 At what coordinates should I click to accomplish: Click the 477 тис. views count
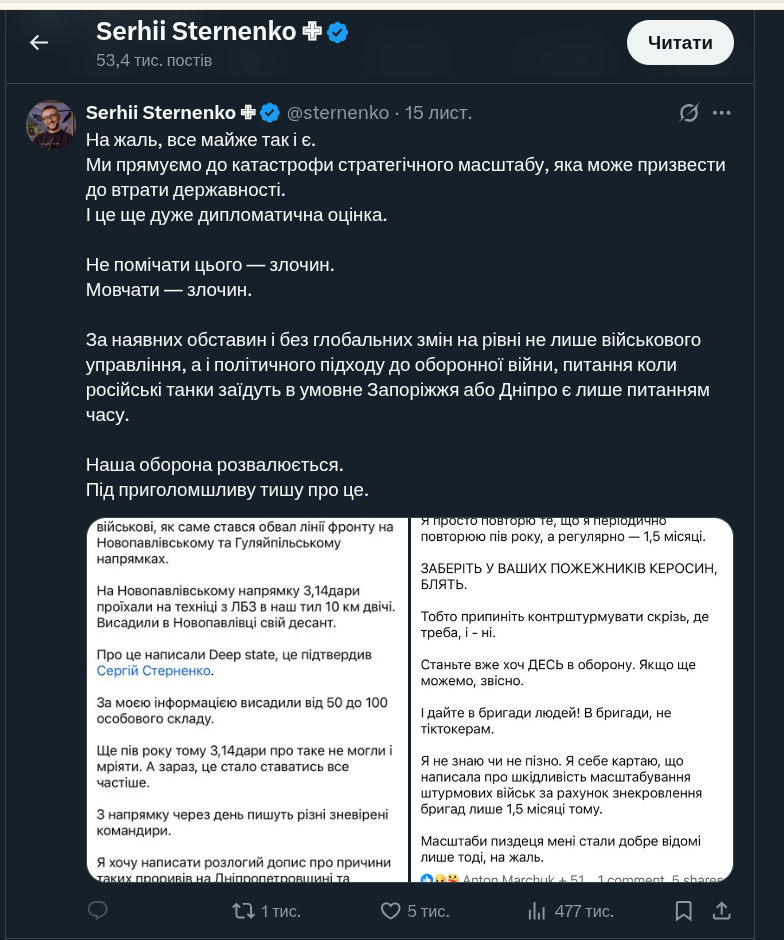(x=584, y=911)
